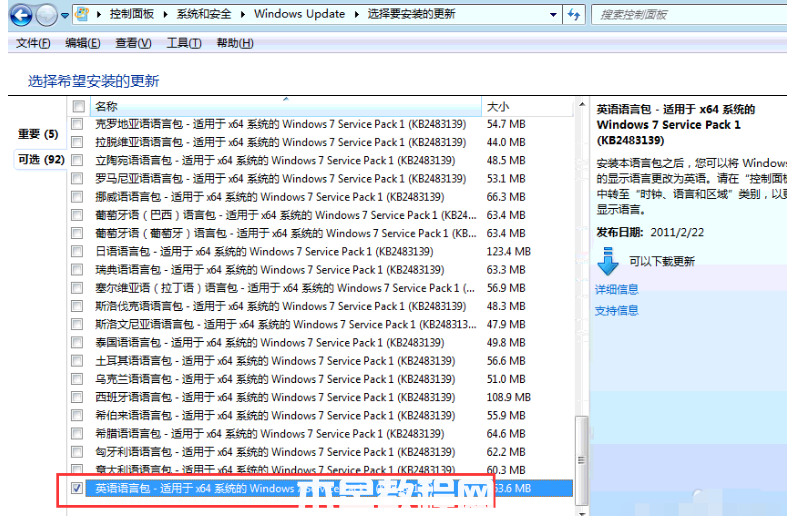Click the Back navigation arrow button
Screen dimensions: 787x516
point(21,15)
